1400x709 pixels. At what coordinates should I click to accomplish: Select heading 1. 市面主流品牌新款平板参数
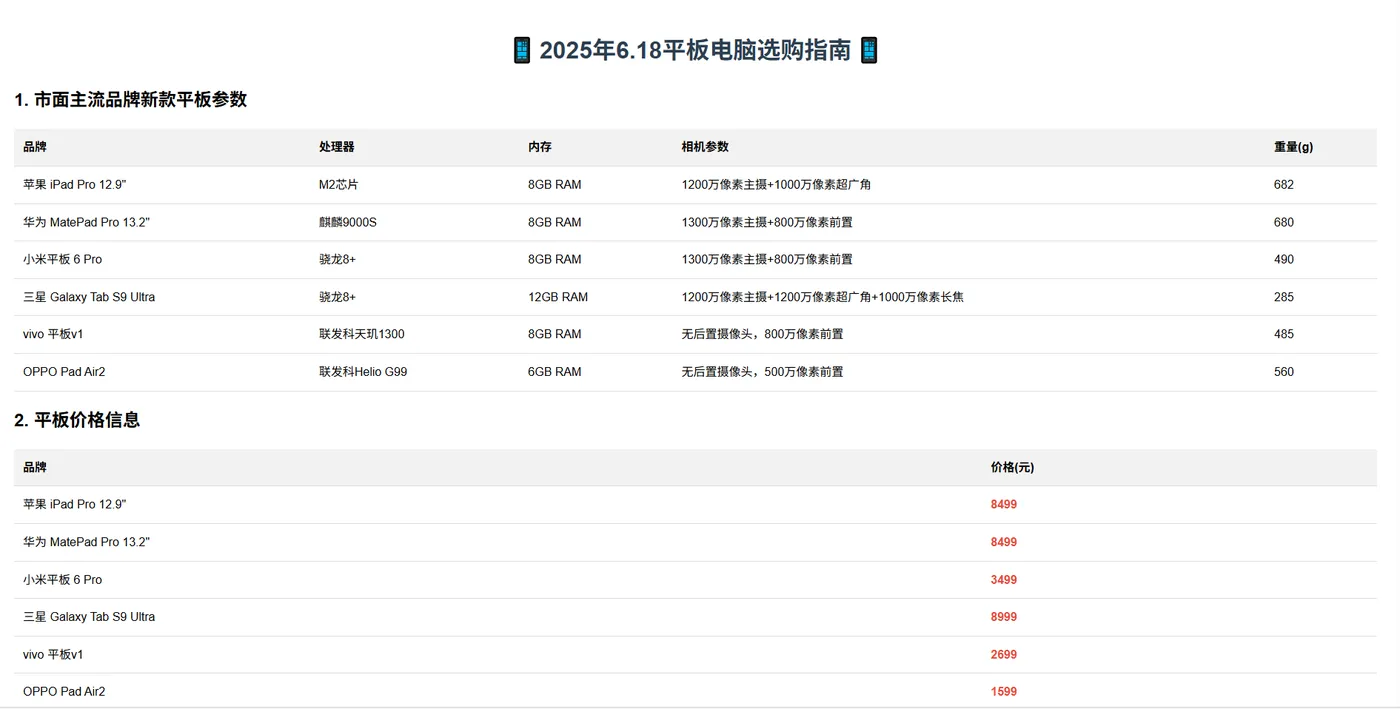(130, 99)
